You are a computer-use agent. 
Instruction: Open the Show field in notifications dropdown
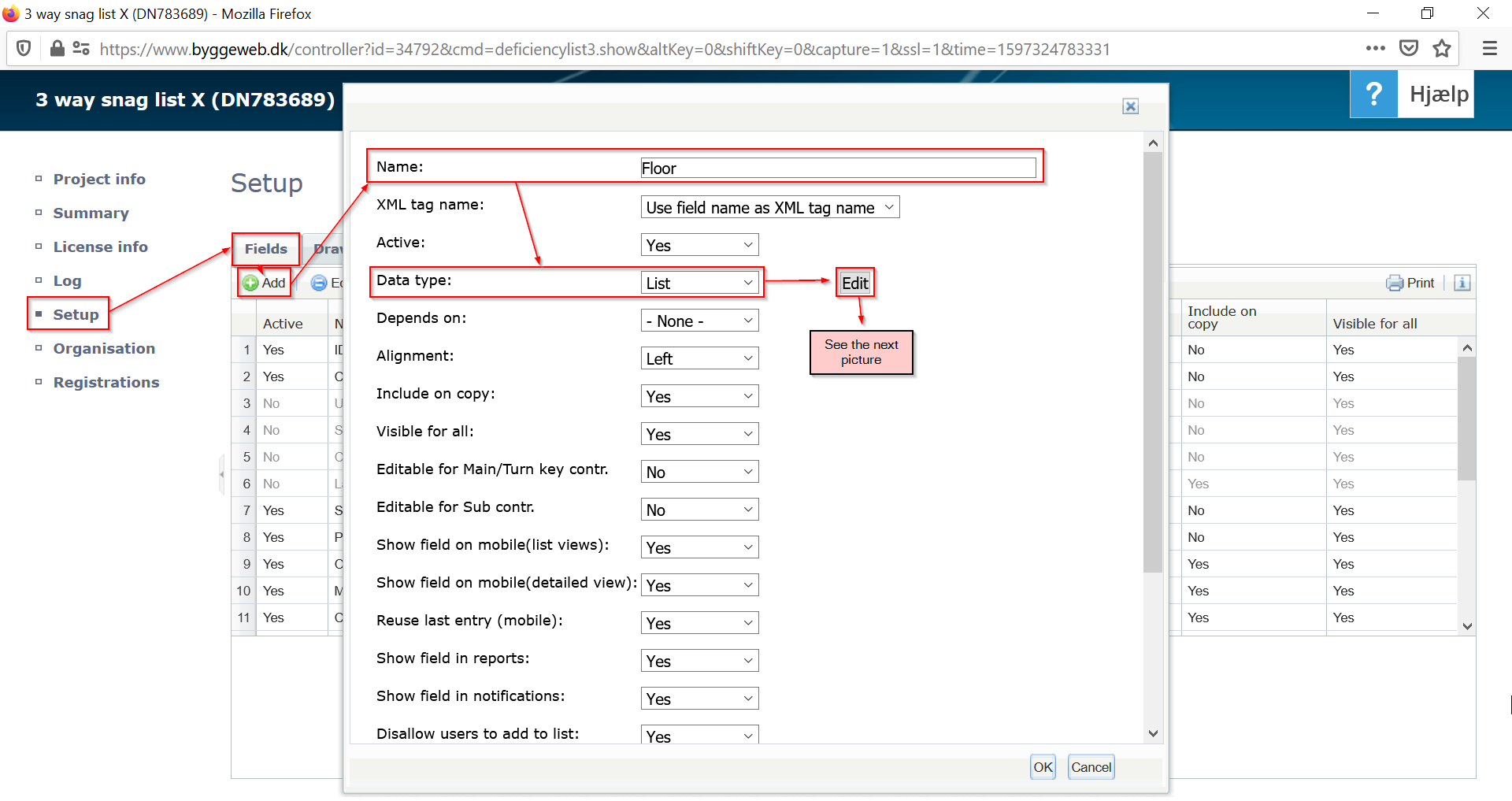pyautogui.click(x=699, y=699)
